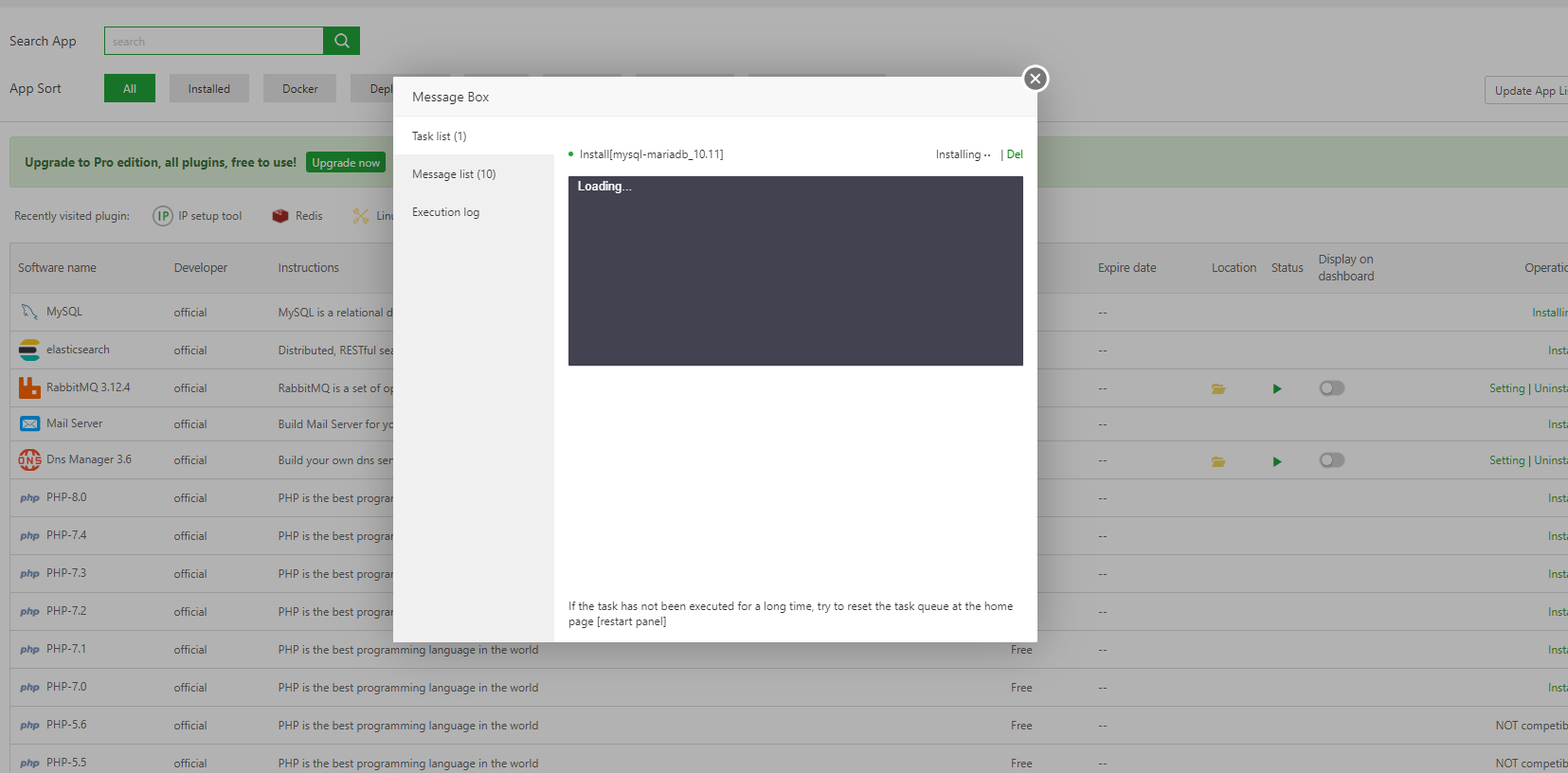
Task: Click the PHP-7.1 logo icon
Action: 30,650
